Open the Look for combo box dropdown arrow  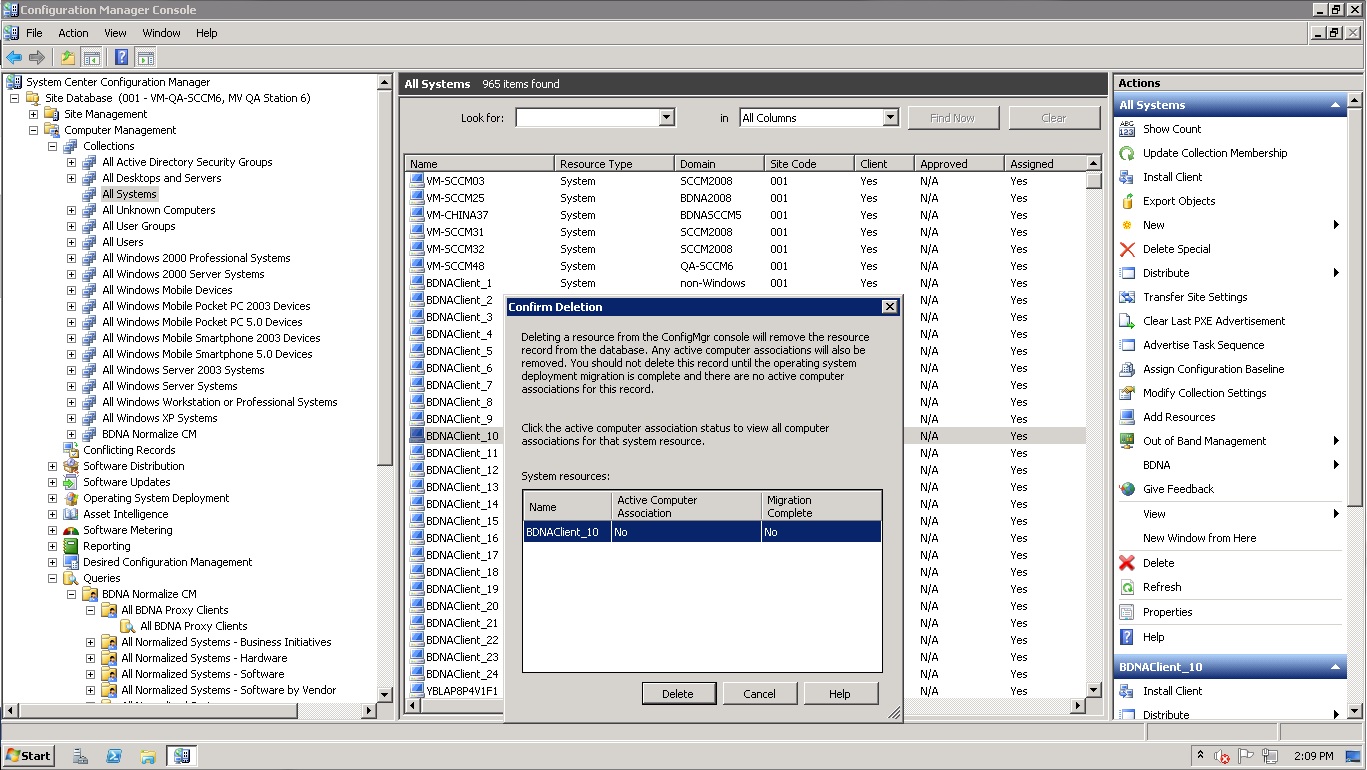pyautogui.click(x=667, y=118)
